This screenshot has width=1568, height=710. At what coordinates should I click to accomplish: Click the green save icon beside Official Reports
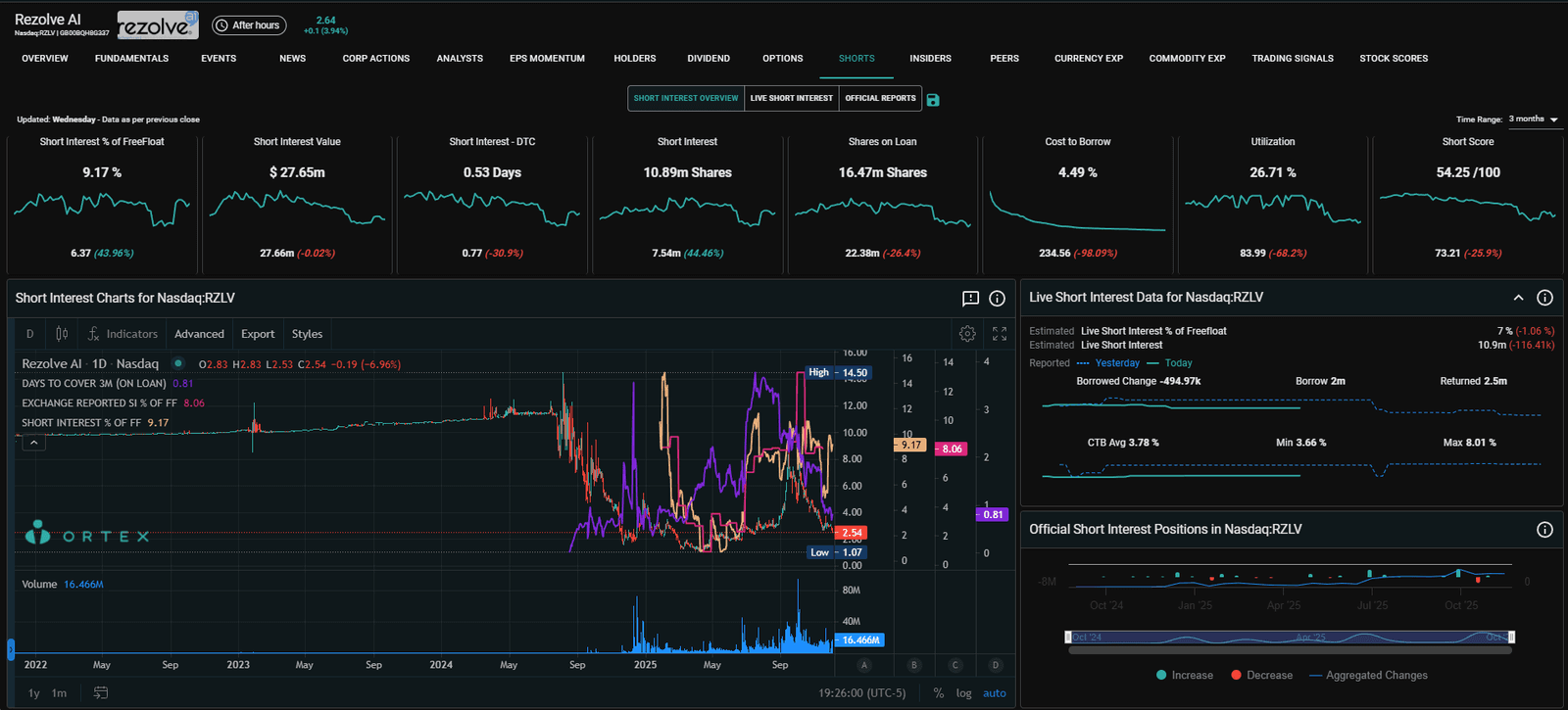pos(933,100)
